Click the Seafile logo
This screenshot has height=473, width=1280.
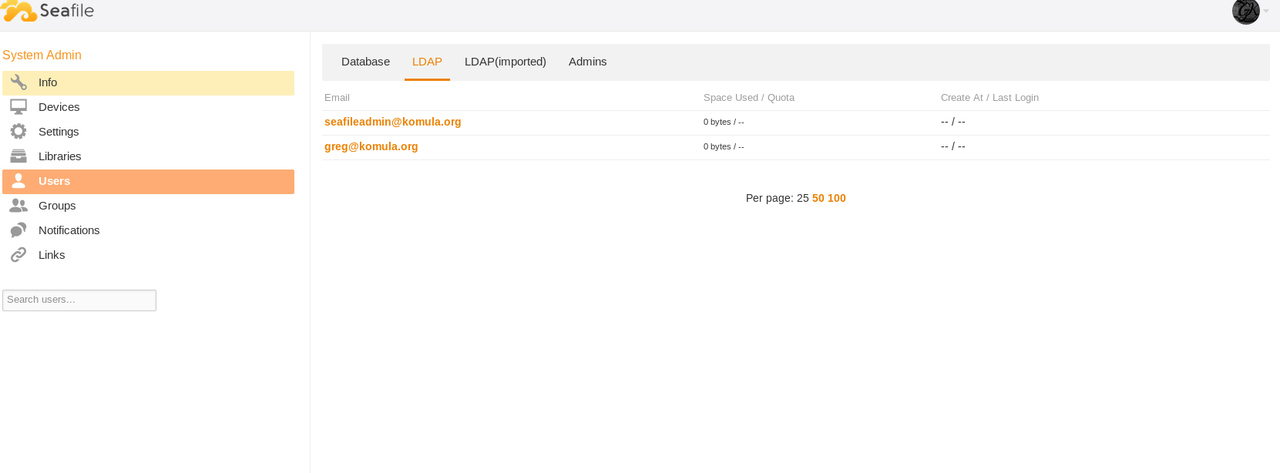click(48, 12)
